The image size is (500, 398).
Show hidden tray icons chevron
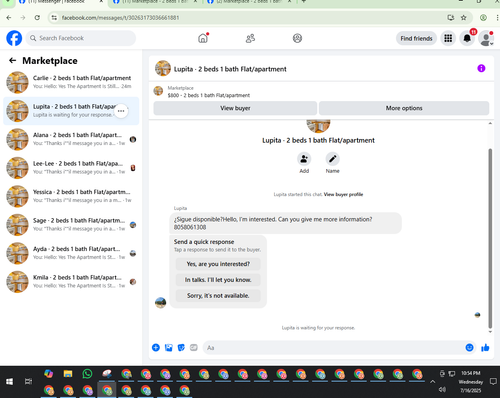(x=432, y=382)
